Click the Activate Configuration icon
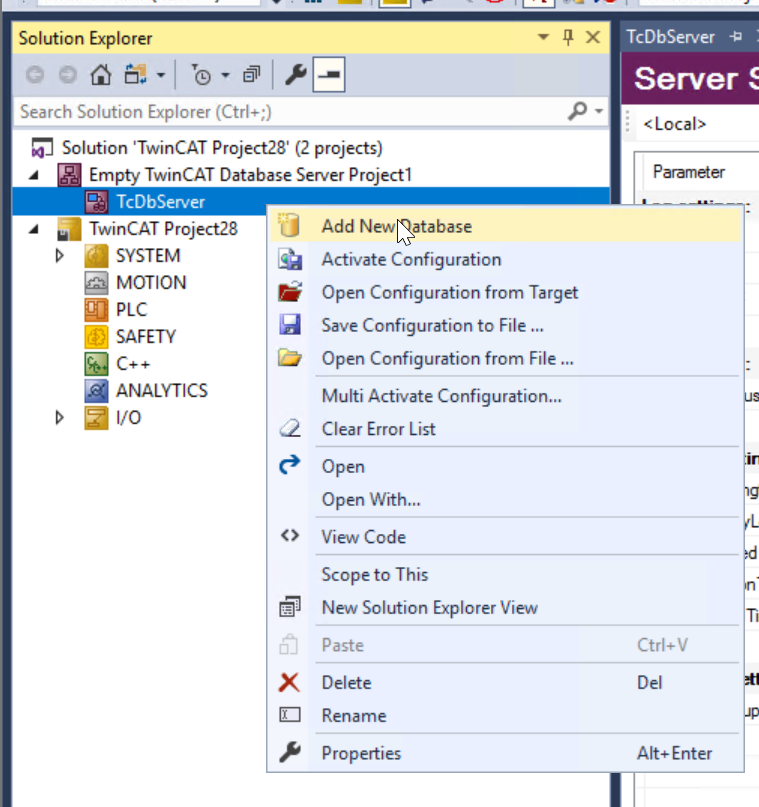The image size is (759, 807). 290,259
